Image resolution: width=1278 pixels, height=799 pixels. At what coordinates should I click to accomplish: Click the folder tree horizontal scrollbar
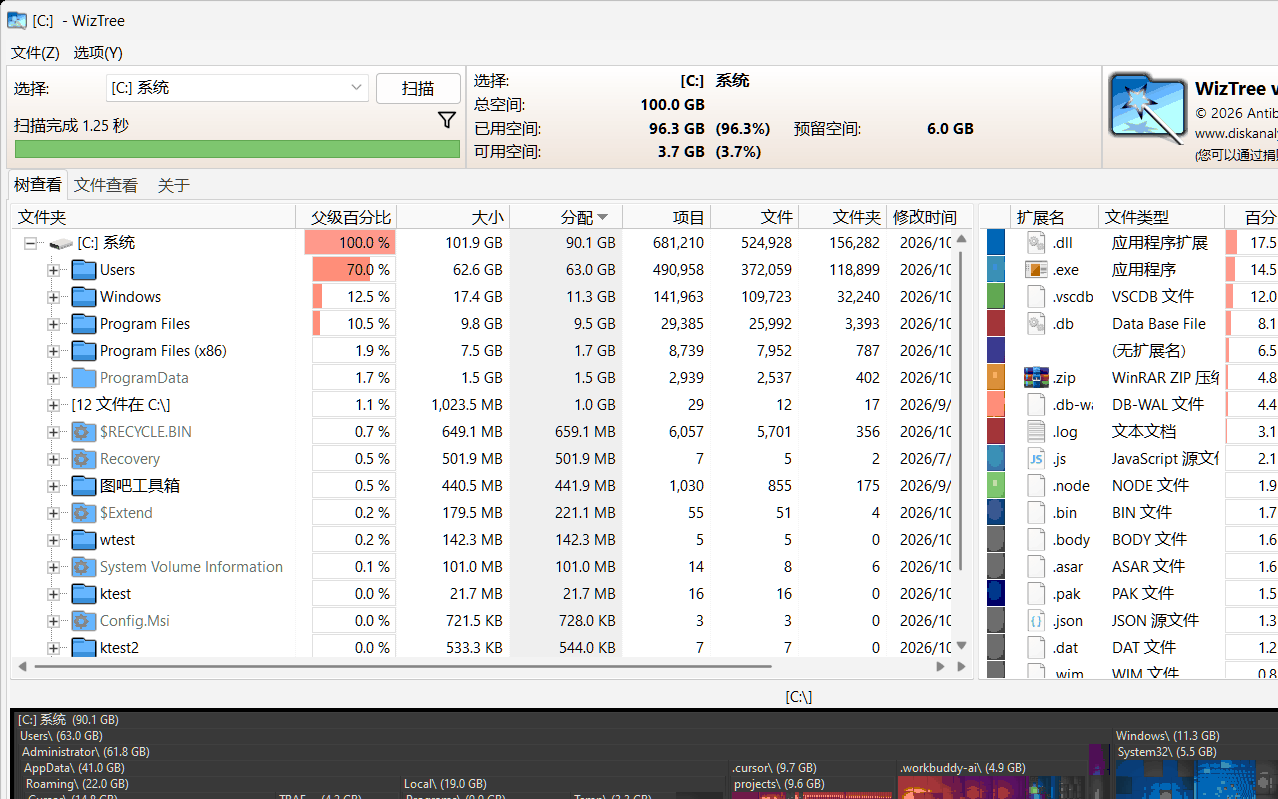(x=402, y=666)
